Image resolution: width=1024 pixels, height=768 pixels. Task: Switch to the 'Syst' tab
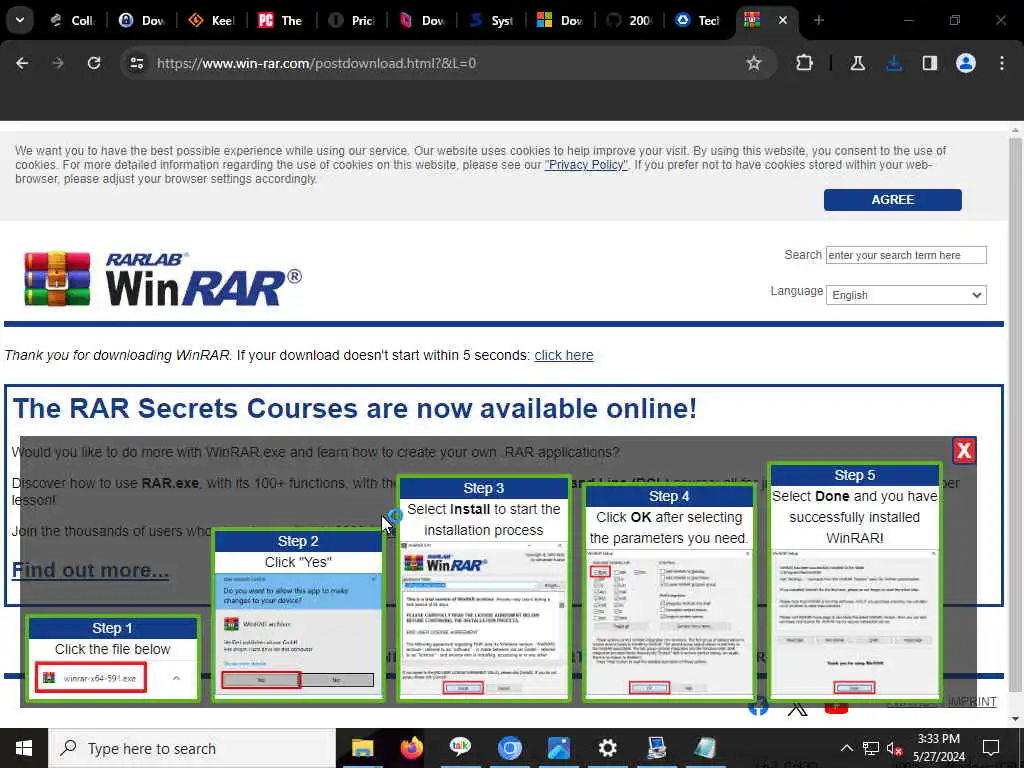pos(492,20)
